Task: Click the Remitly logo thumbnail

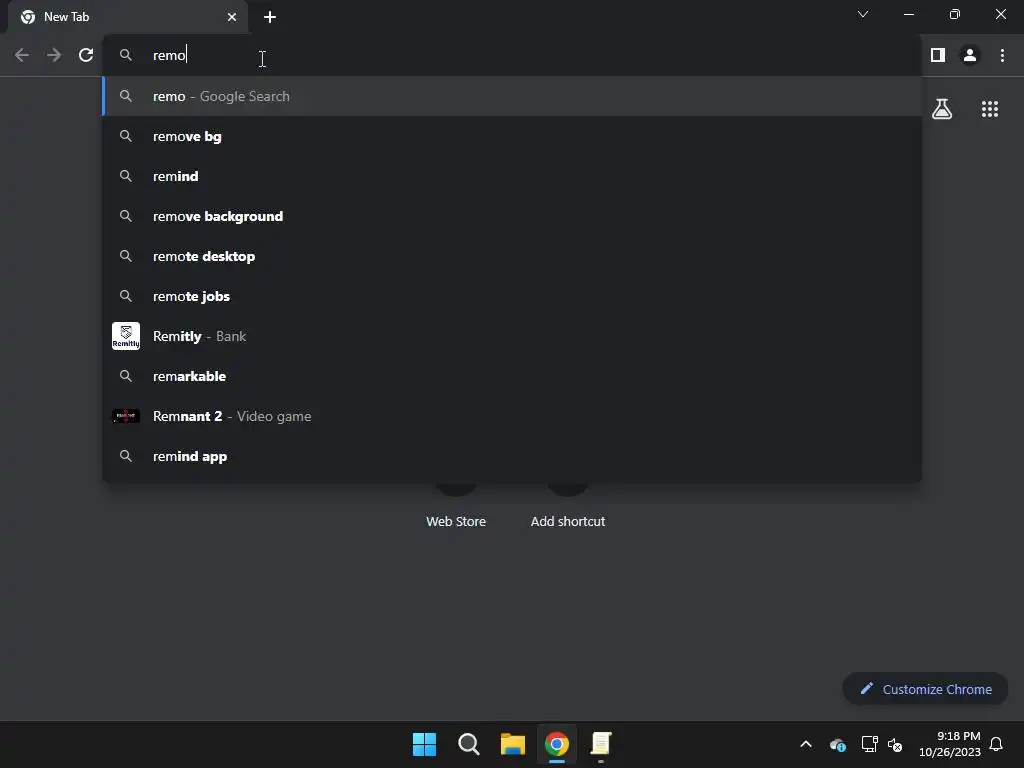Action: click(126, 336)
